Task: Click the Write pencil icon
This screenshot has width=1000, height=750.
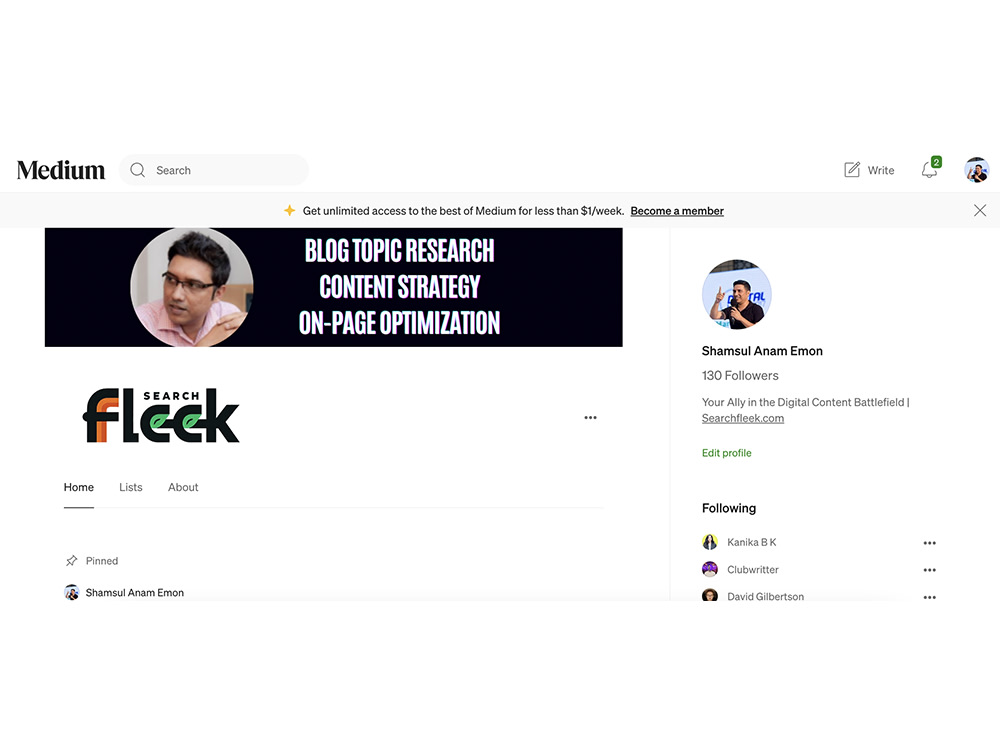Action: point(851,170)
